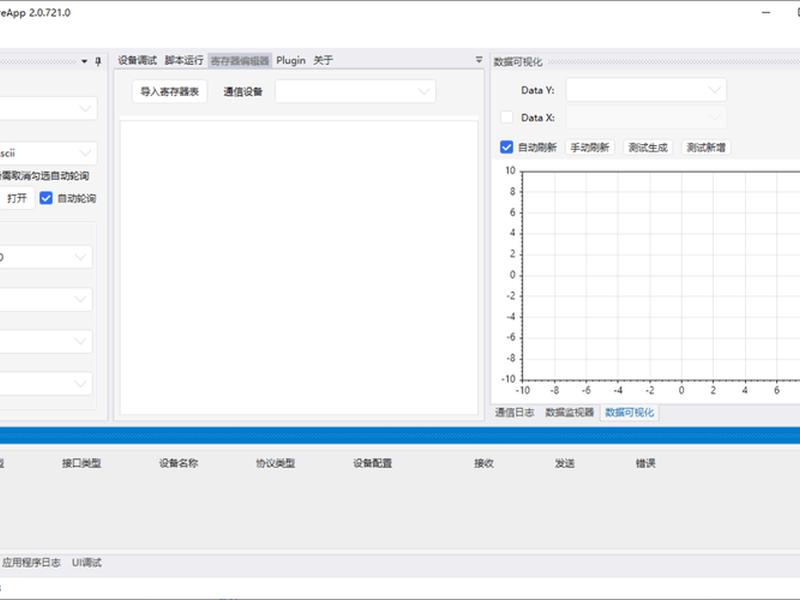This screenshot has width=800, height=600.
Task: Enable the Data X checkbox
Action: 507,117
